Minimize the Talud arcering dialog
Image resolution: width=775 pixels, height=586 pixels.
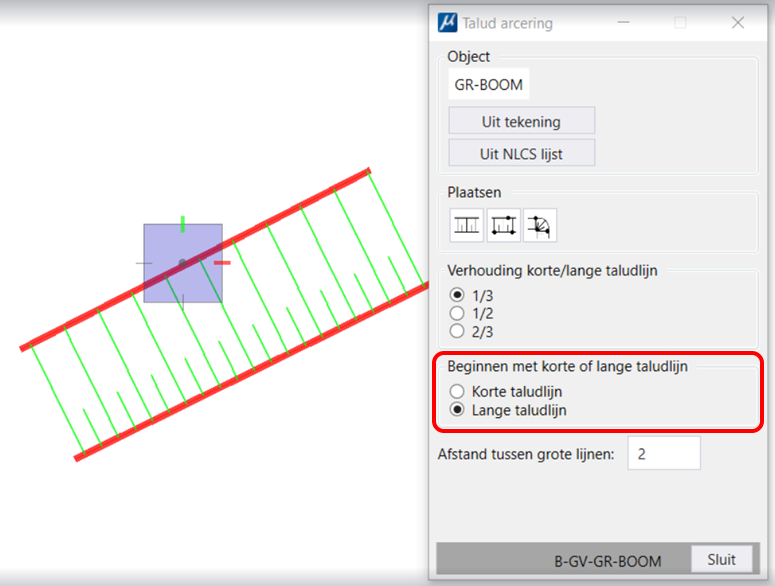pyautogui.click(x=624, y=22)
